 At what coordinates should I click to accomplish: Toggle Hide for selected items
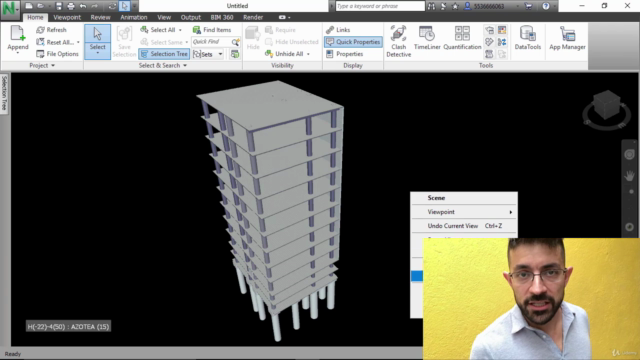point(253,38)
